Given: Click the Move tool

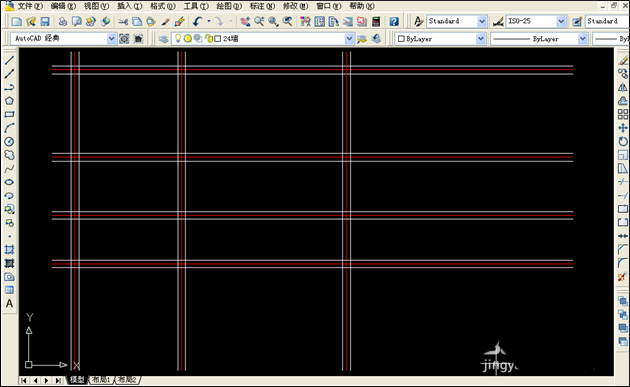Looking at the screenshot, I should (x=623, y=128).
